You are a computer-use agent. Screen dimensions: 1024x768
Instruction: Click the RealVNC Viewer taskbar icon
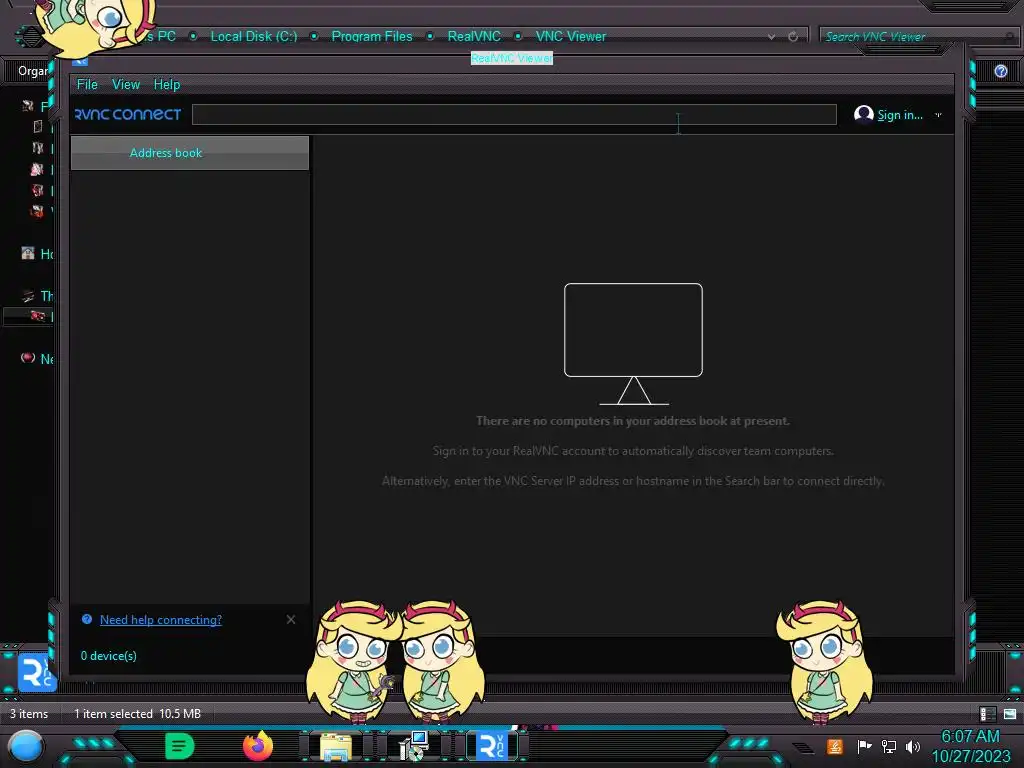coord(492,746)
